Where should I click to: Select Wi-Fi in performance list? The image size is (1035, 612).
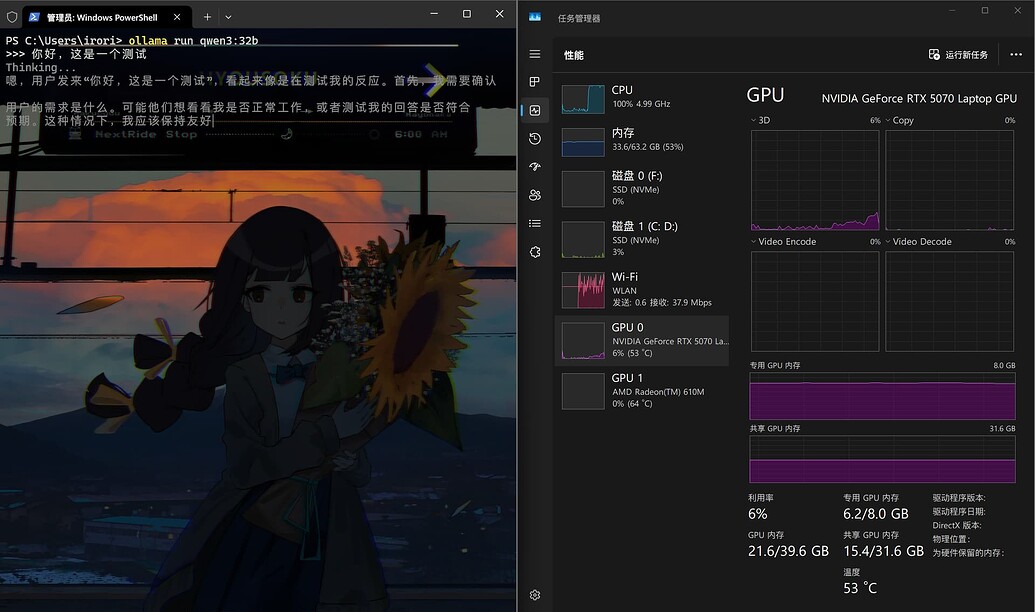coord(642,289)
